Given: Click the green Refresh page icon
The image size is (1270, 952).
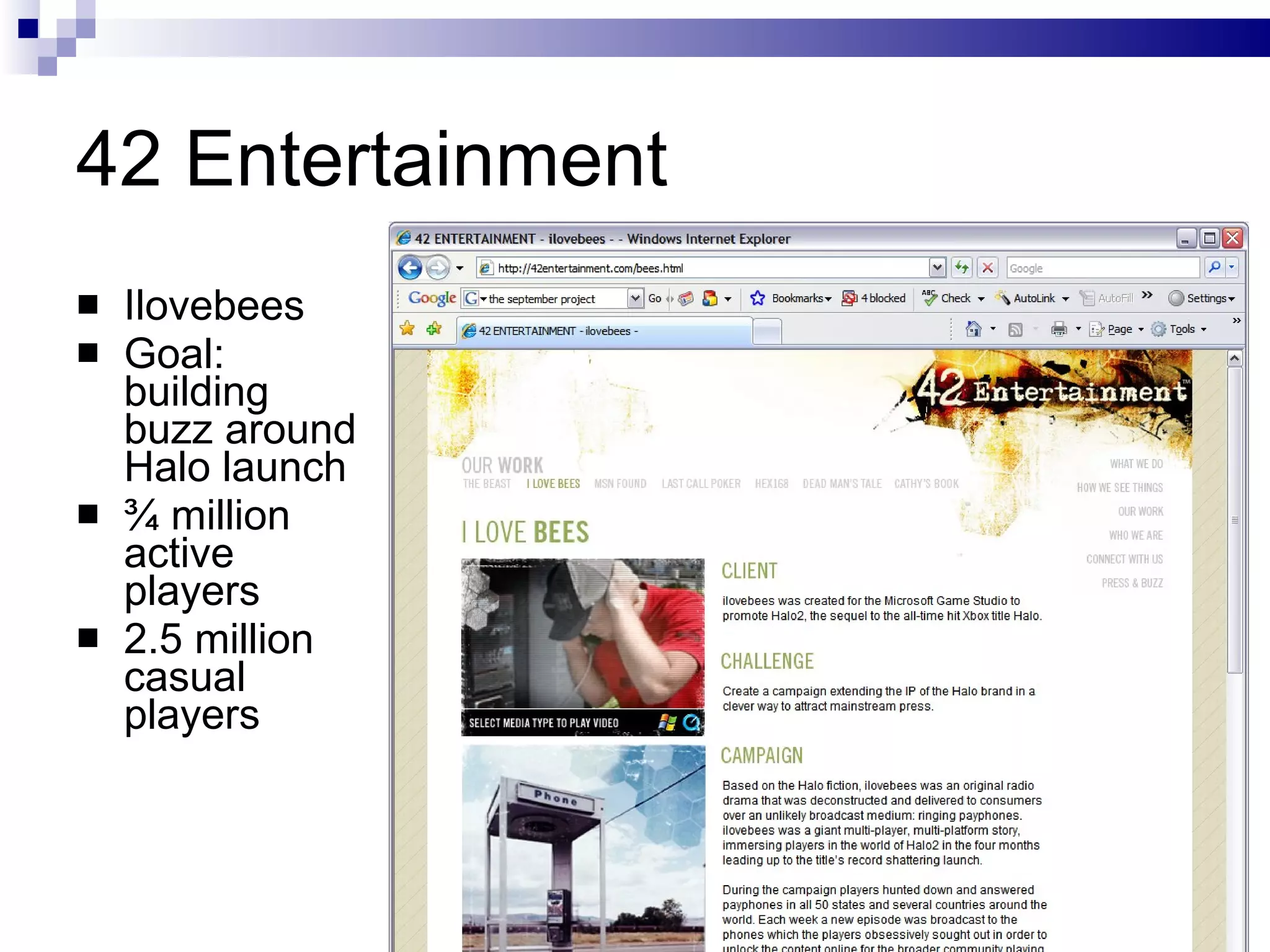Looking at the screenshot, I should [x=962, y=268].
